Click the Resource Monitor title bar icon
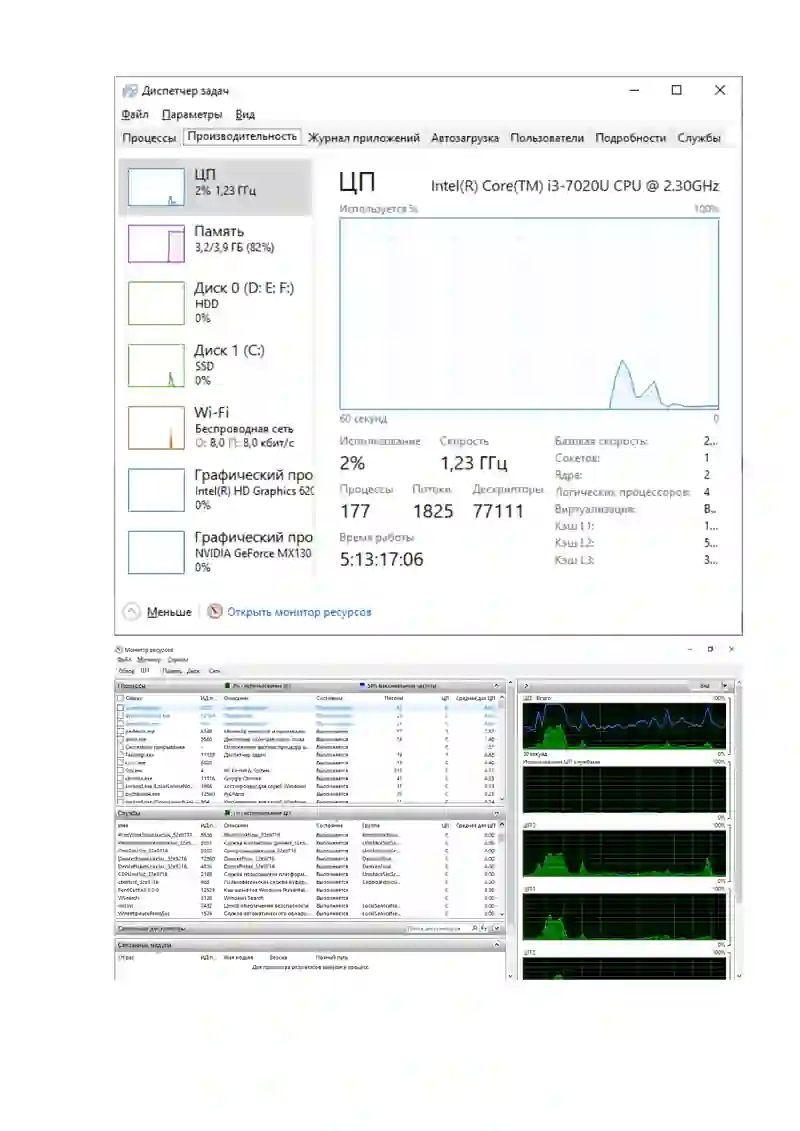800x1131 pixels. (x=119, y=649)
